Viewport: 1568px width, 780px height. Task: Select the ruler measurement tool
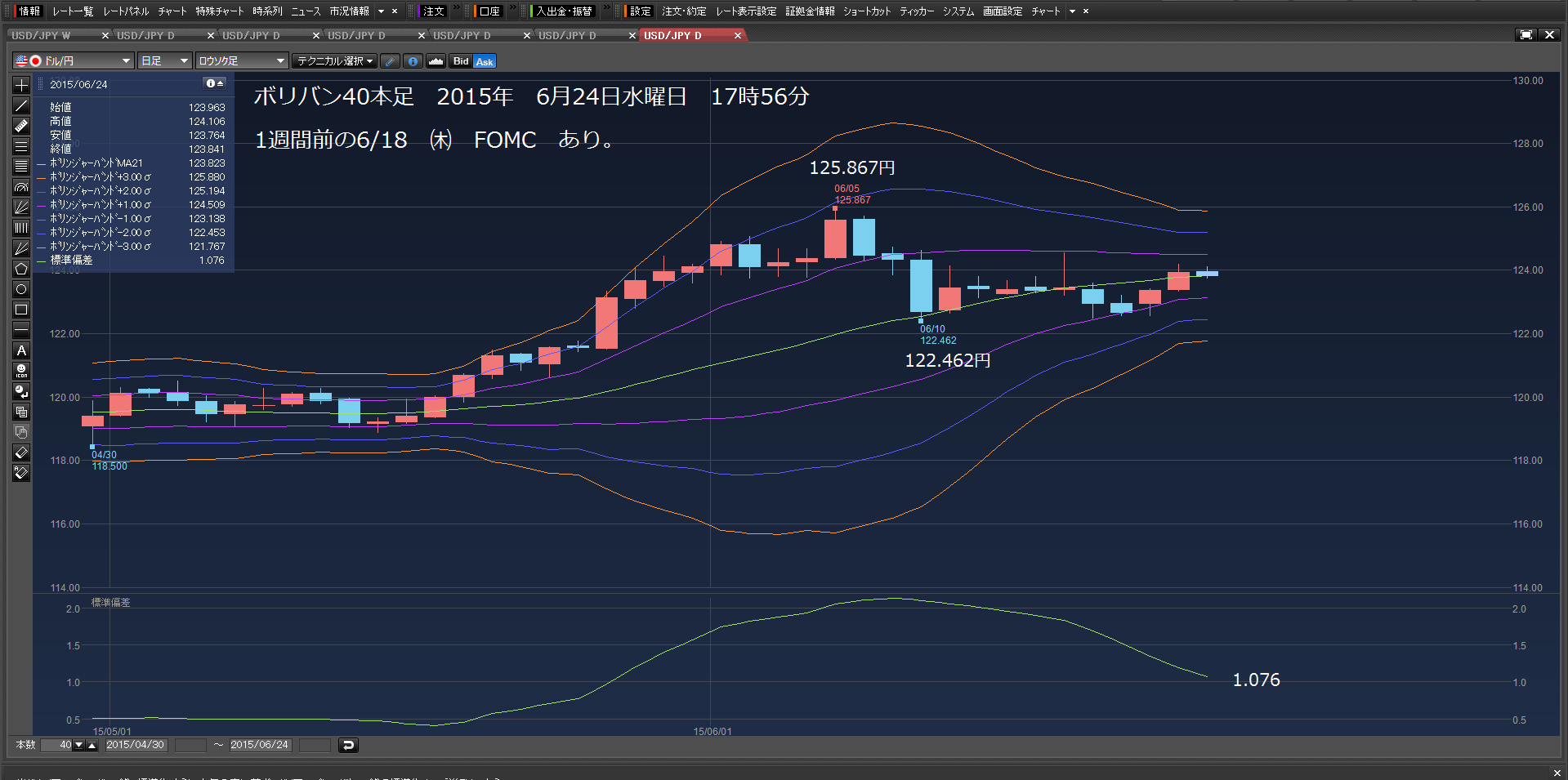[x=21, y=126]
